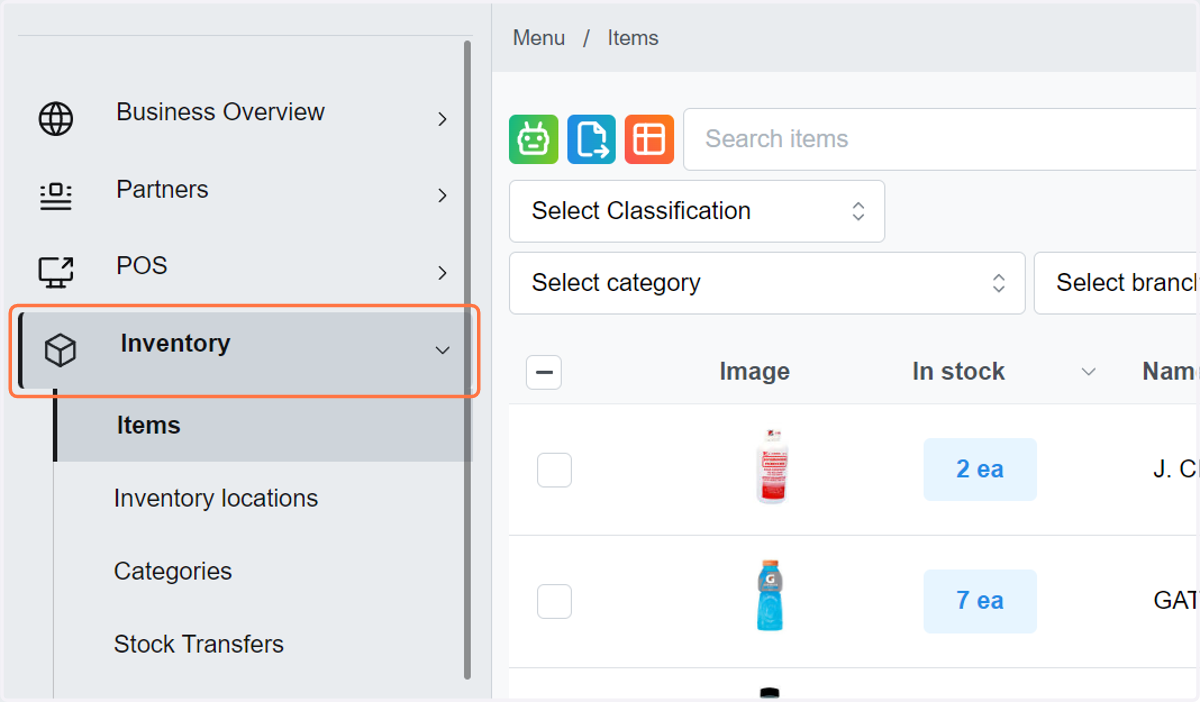Click the 2 ea stock badge
The height and width of the screenshot is (702, 1200).
980,469
